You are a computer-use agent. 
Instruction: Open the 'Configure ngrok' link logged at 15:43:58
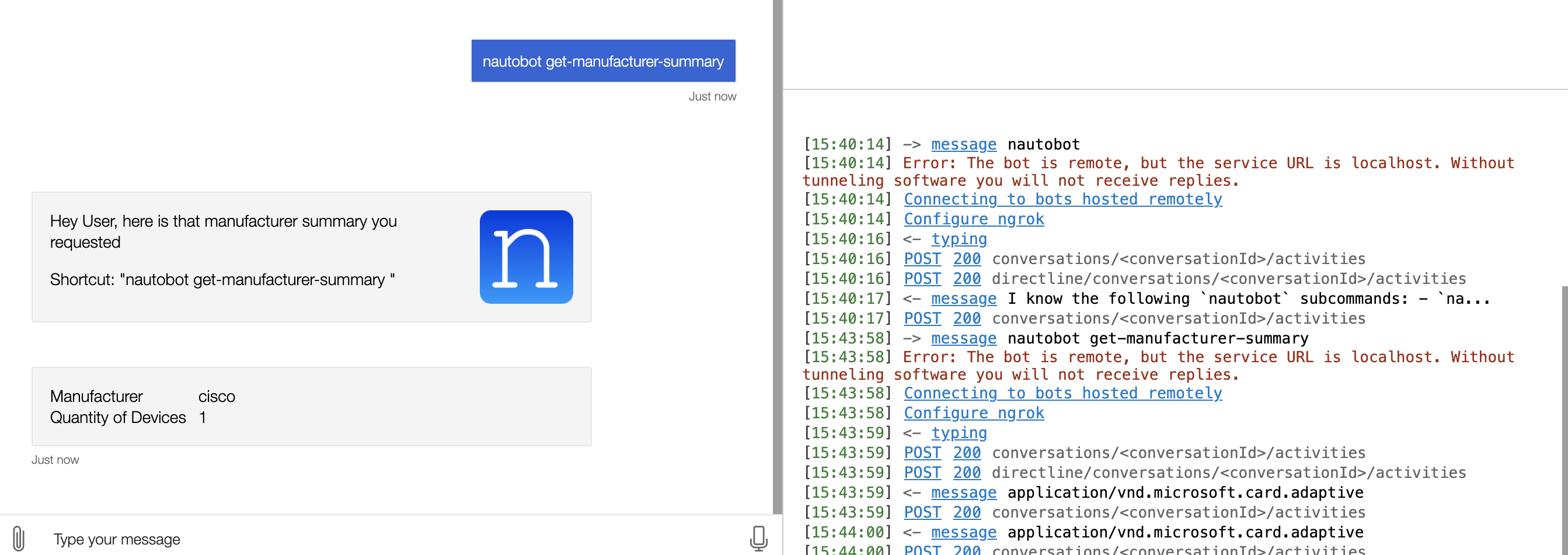pos(973,413)
